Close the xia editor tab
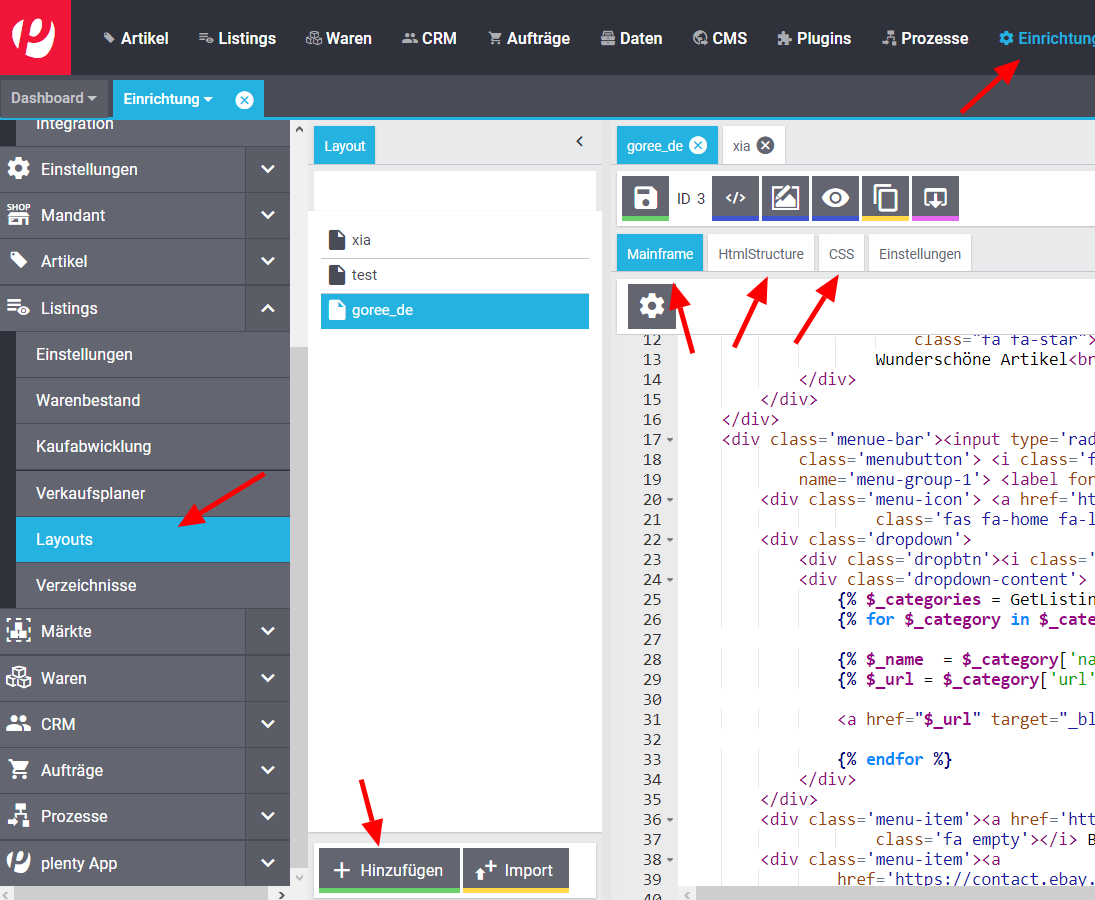 coord(765,146)
